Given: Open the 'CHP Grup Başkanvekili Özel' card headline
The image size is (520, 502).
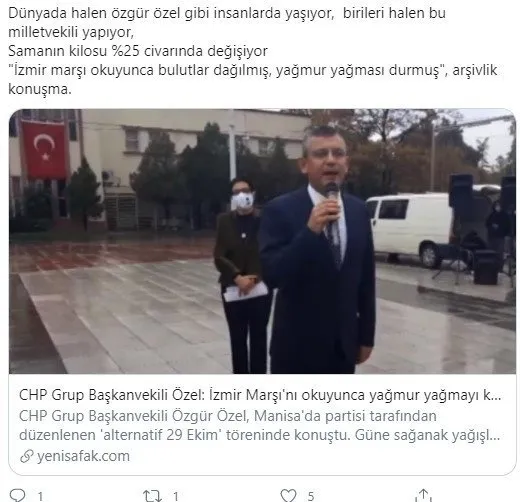Looking at the screenshot, I should [260, 395].
